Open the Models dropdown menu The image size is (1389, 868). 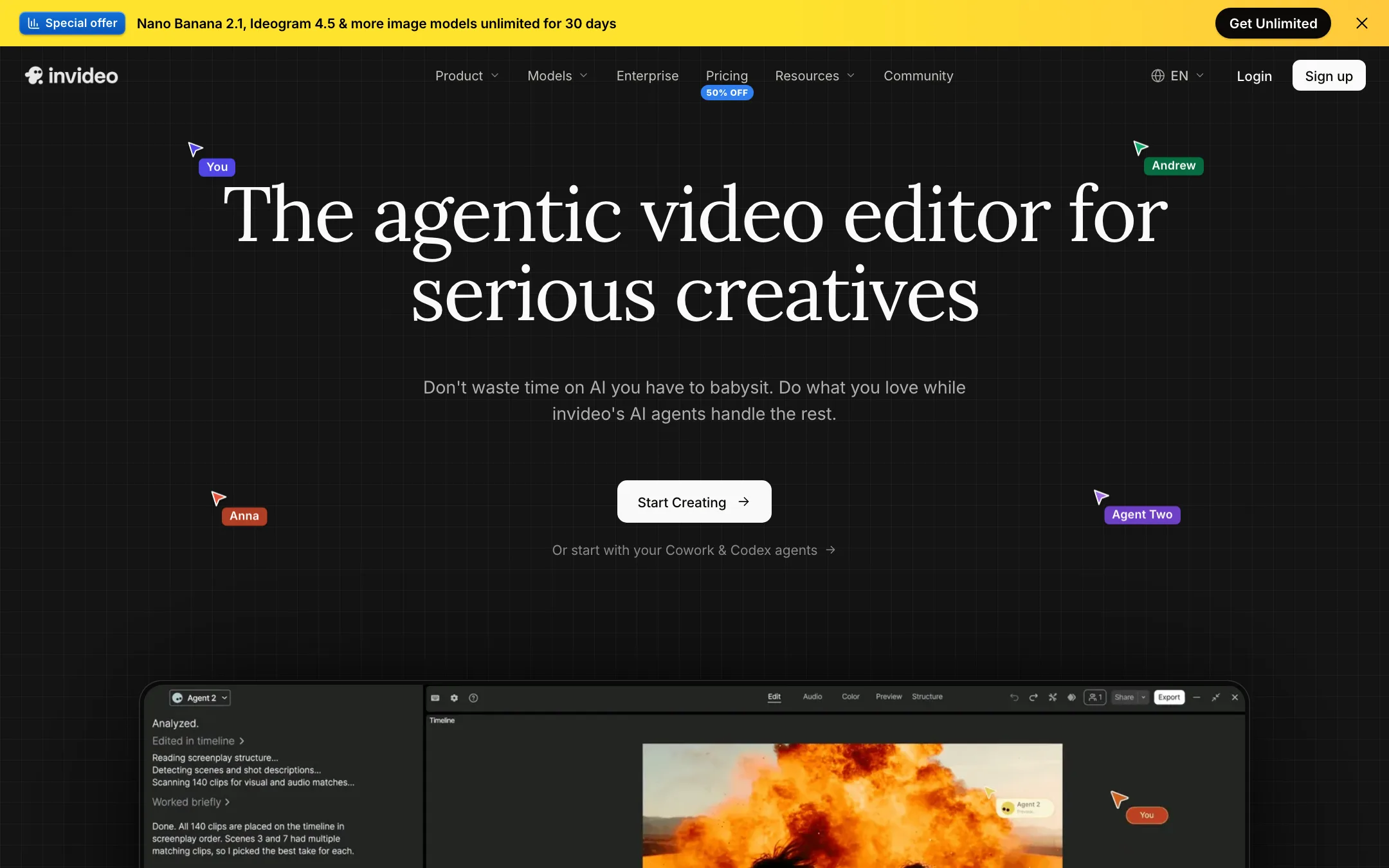tap(558, 76)
